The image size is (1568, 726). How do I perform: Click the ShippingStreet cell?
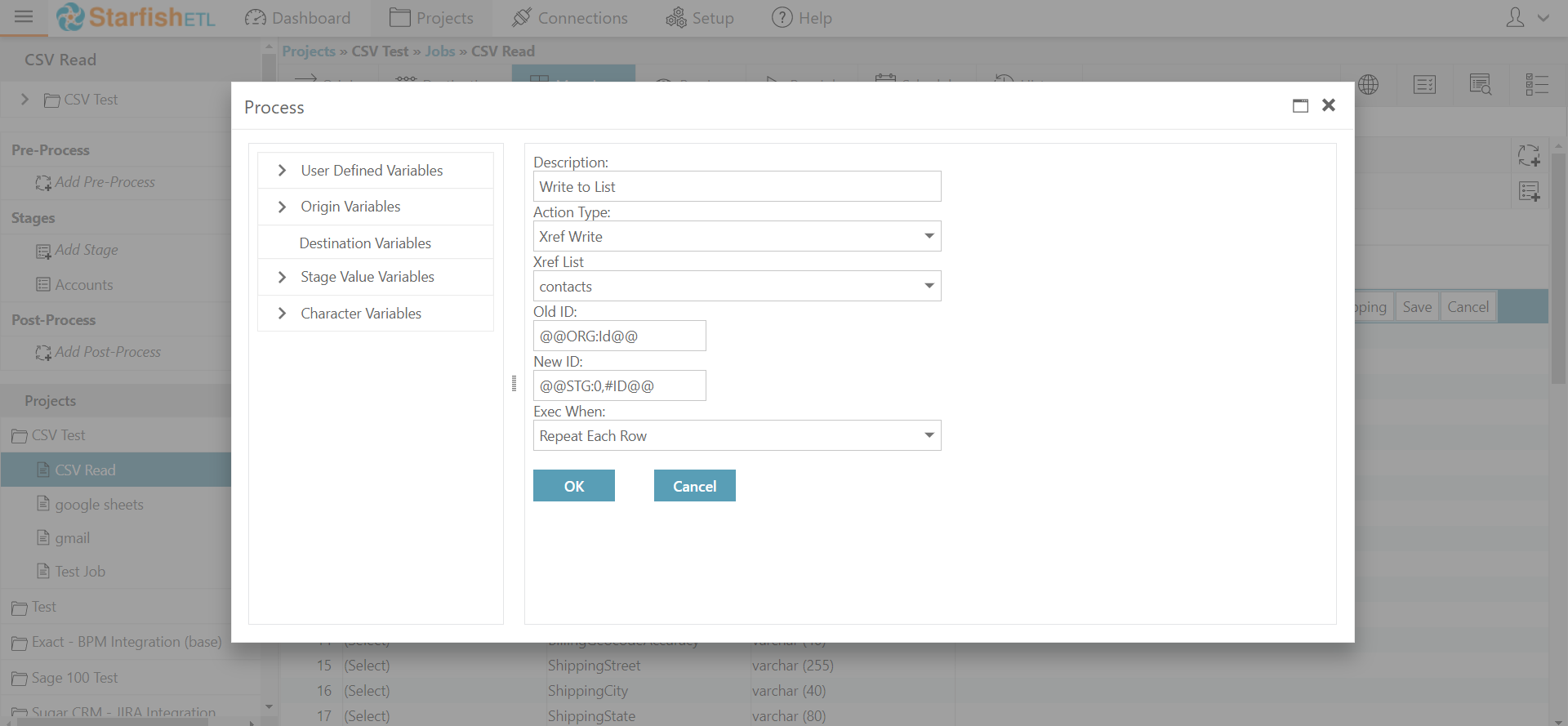[x=594, y=666]
